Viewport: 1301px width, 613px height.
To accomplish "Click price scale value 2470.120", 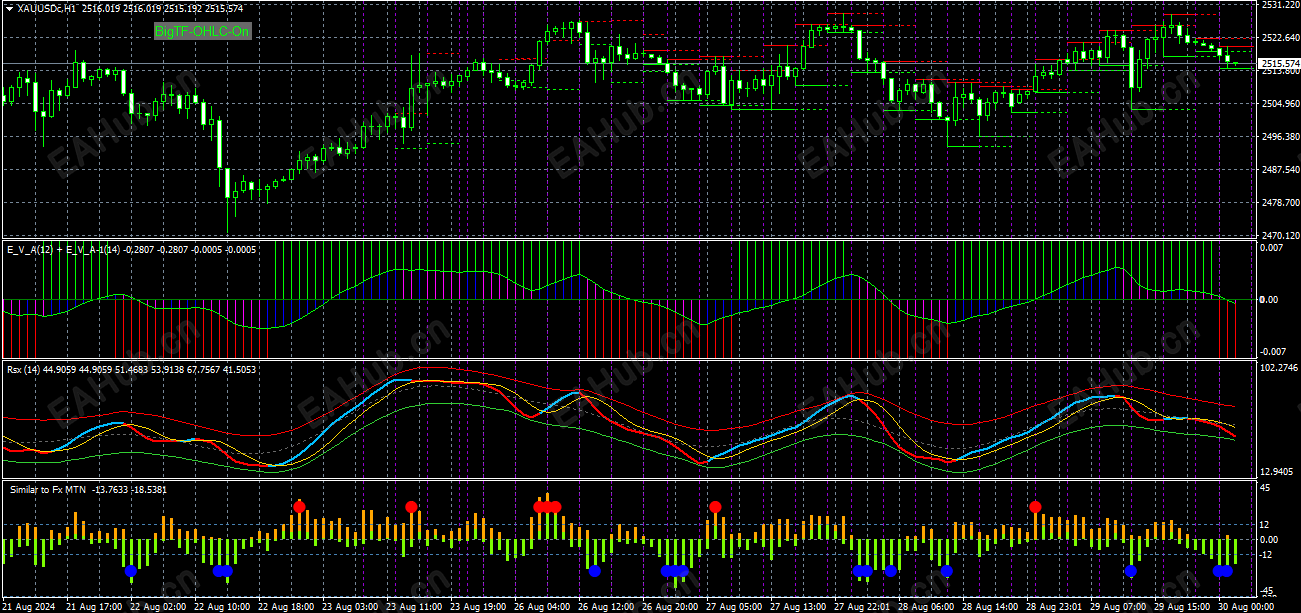I will pos(1279,236).
